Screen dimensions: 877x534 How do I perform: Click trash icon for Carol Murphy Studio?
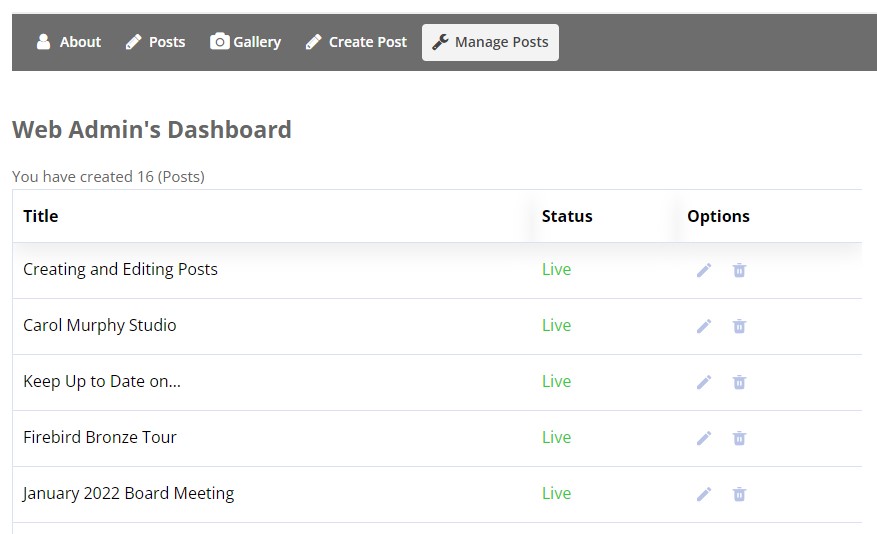739,326
